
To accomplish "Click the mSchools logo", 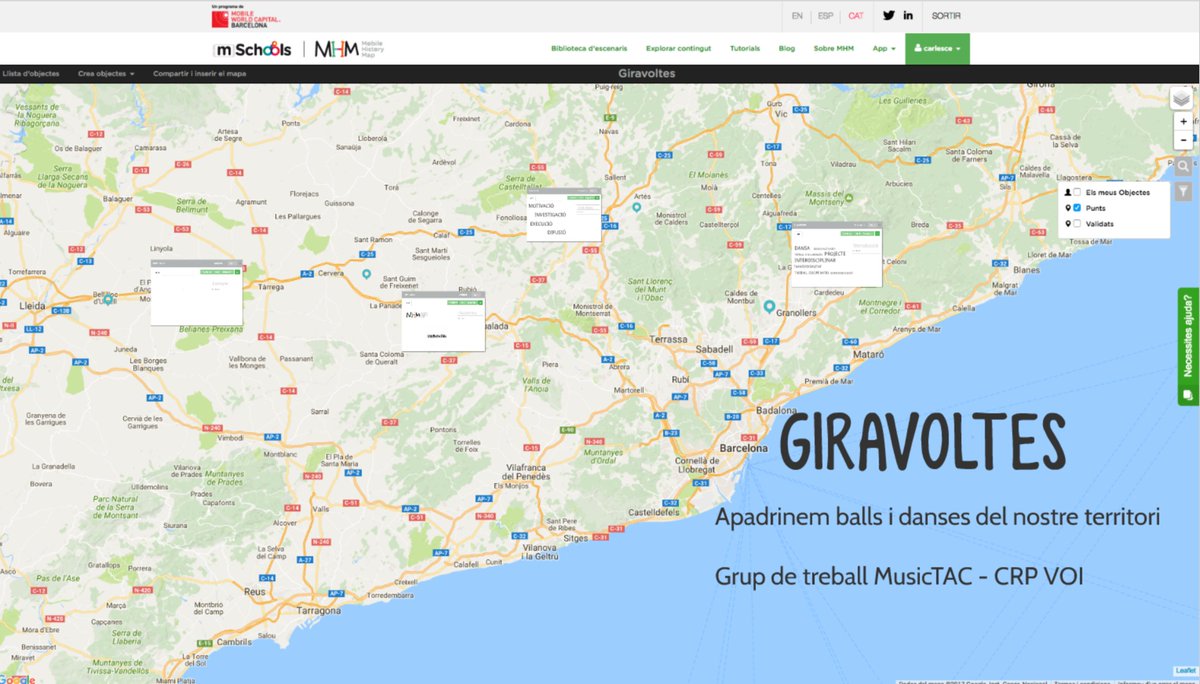I will [253, 49].
